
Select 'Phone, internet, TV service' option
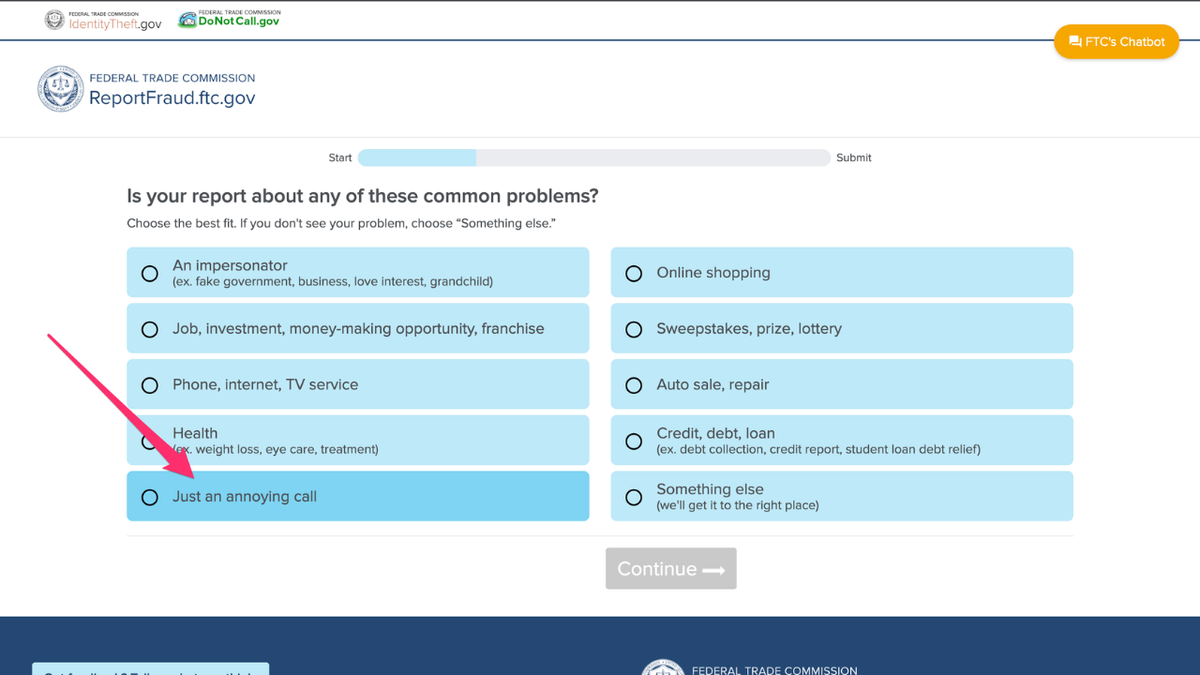[x=150, y=385]
